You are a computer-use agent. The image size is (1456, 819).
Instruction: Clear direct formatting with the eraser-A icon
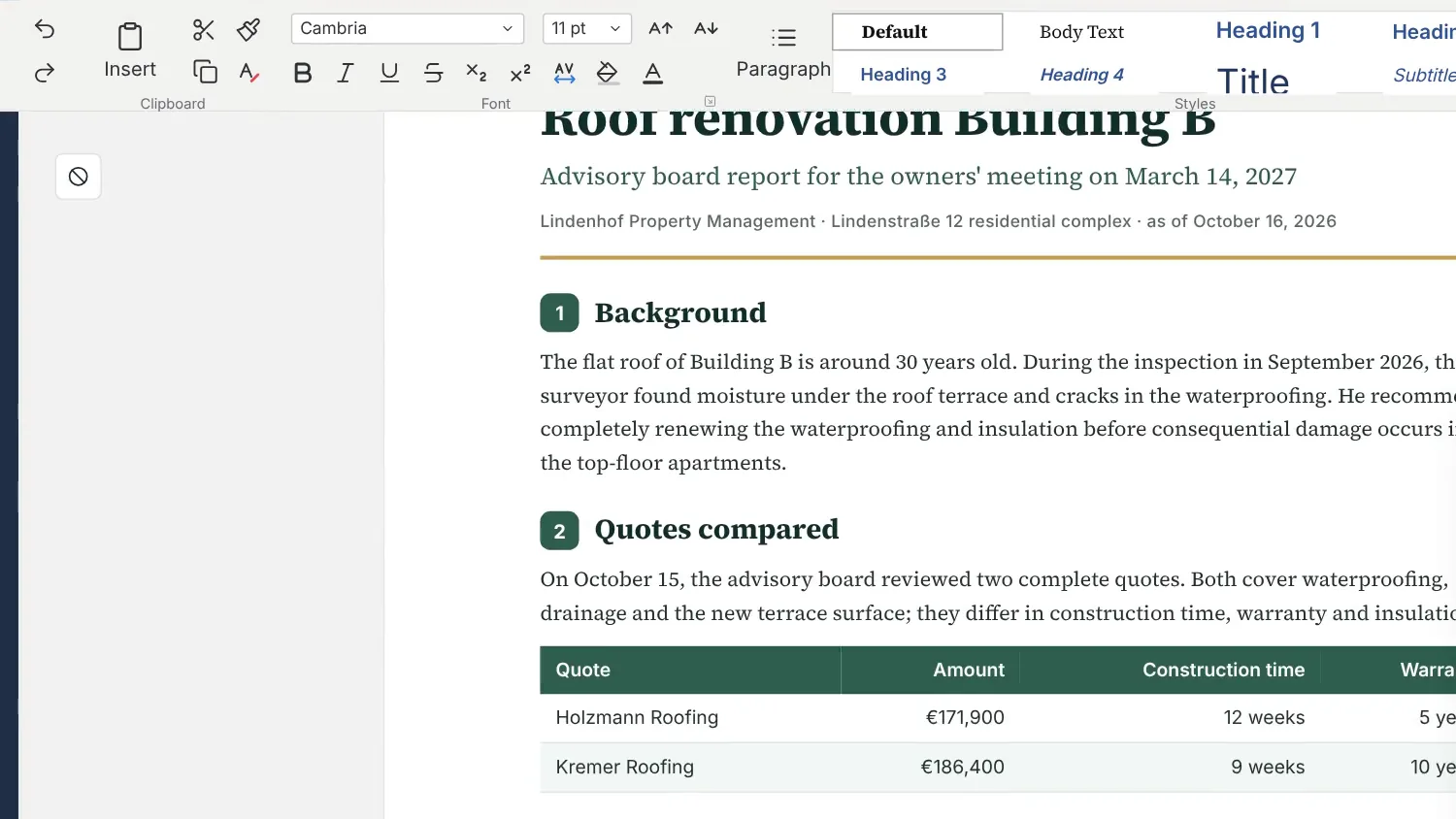[x=249, y=72]
